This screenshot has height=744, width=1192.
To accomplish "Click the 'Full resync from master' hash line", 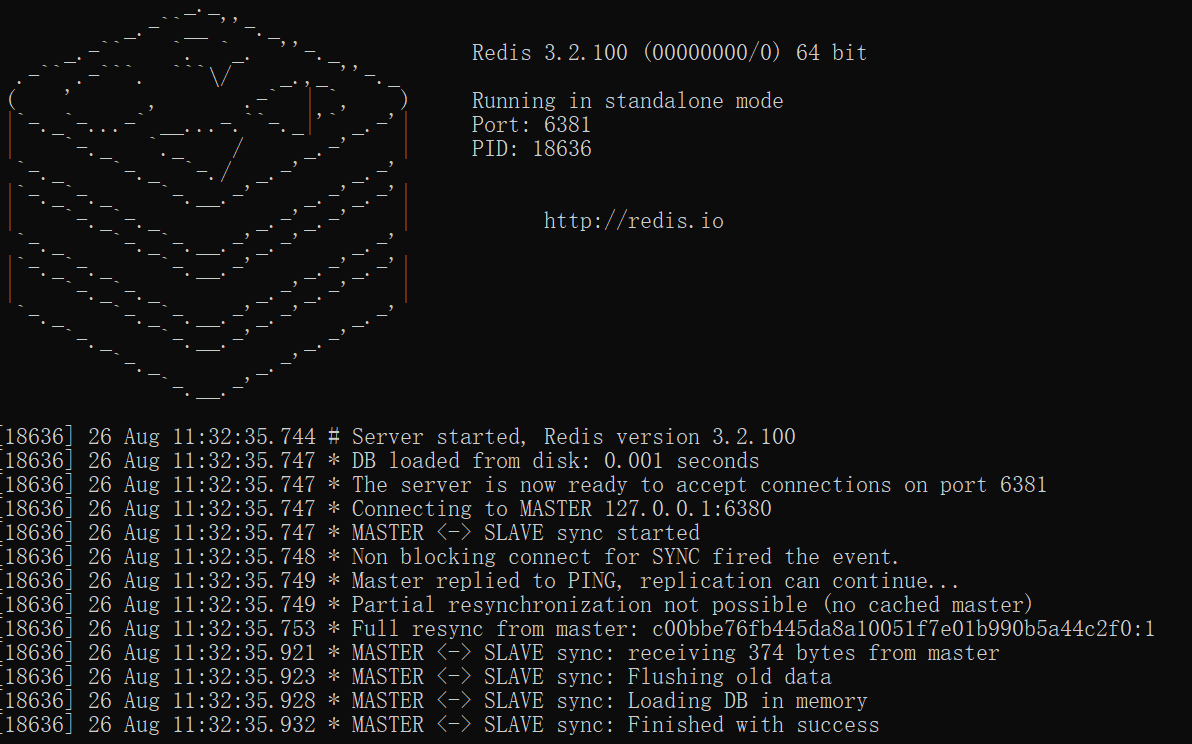I will (x=578, y=628).
